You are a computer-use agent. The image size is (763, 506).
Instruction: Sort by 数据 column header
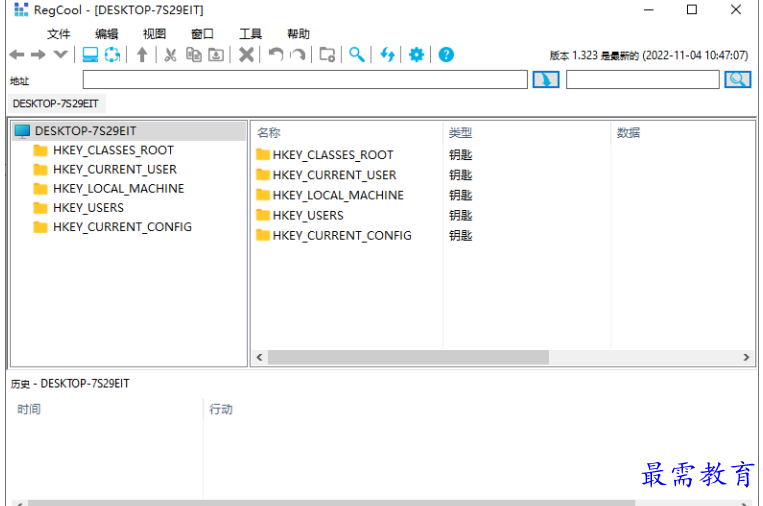[628, 132]
